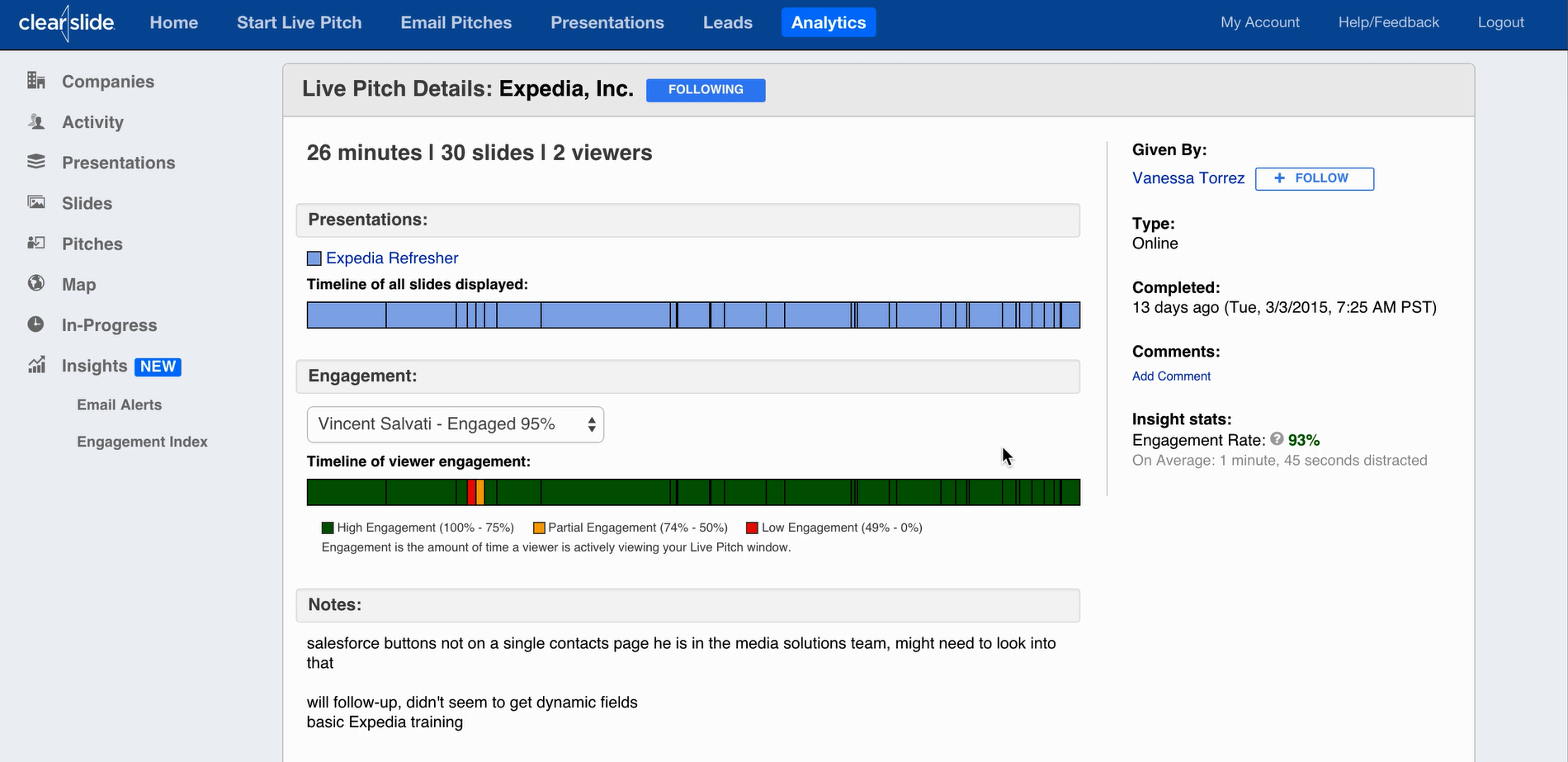This screenshot has height=762, width=1568.
Task: Click the Map globe icon in sidebar
Action: tap(35, 283)
